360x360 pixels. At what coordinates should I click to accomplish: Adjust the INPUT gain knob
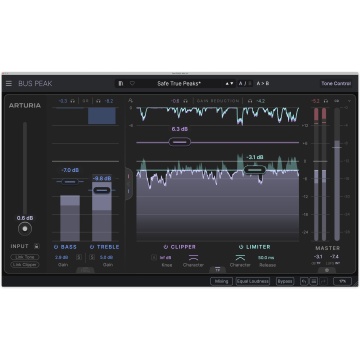click(25, 229)
